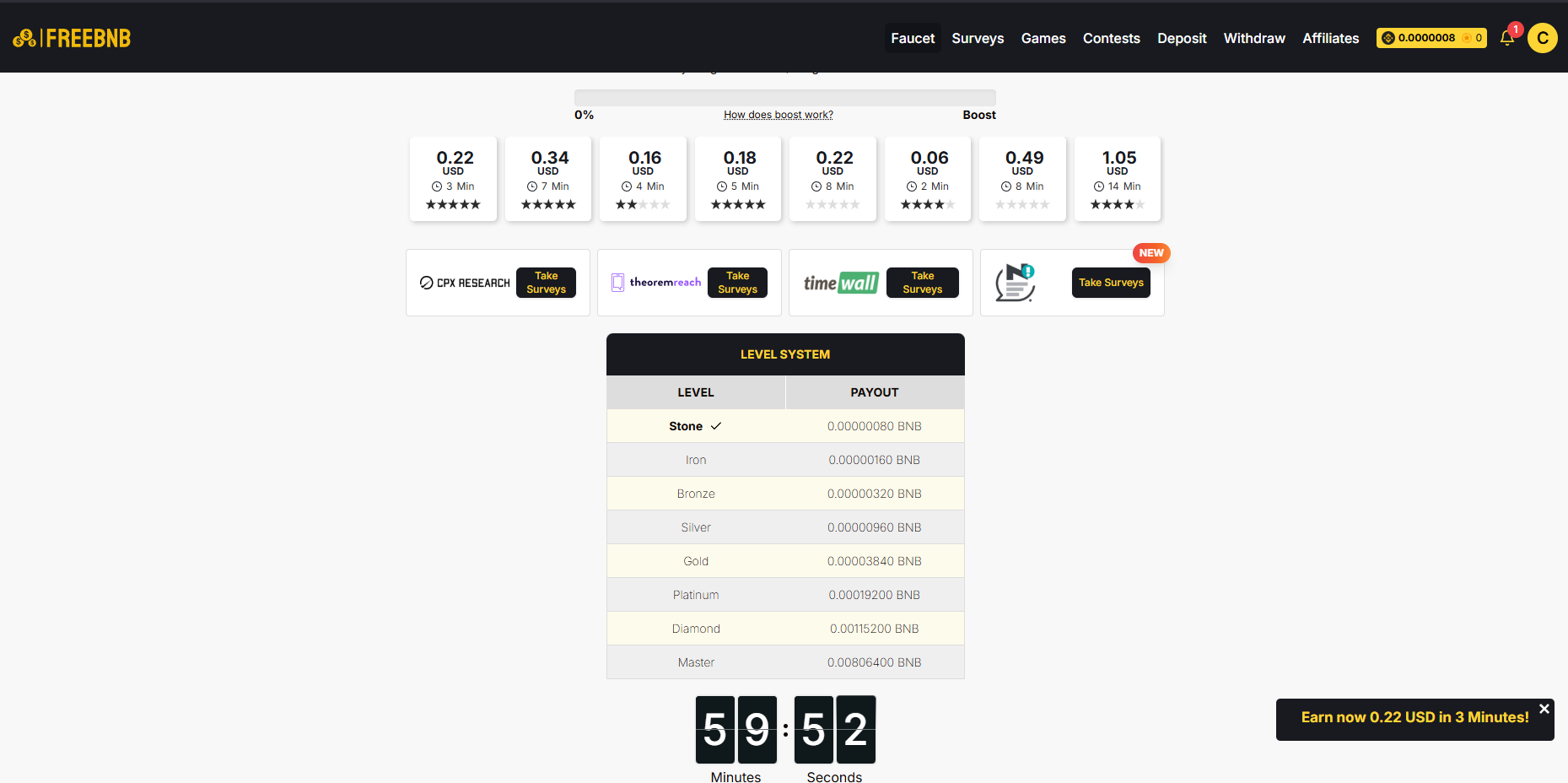Open the Games menu item
Screen dimensions: 1568x783
[1043, 38]
